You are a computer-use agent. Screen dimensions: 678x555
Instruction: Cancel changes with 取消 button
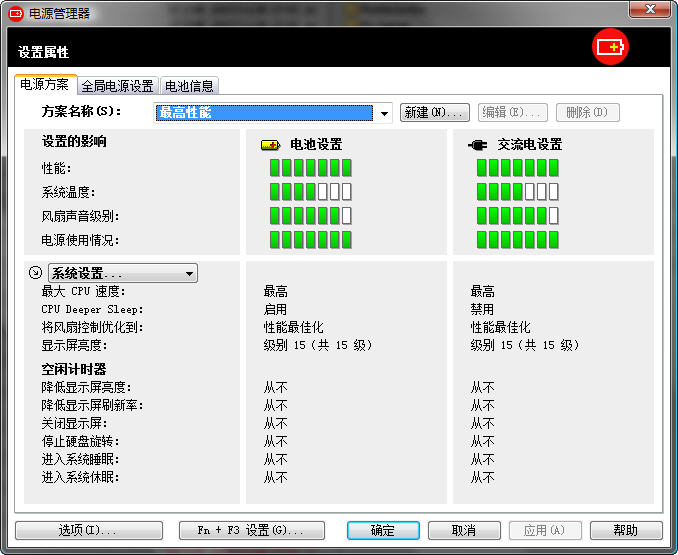[464, 530]
